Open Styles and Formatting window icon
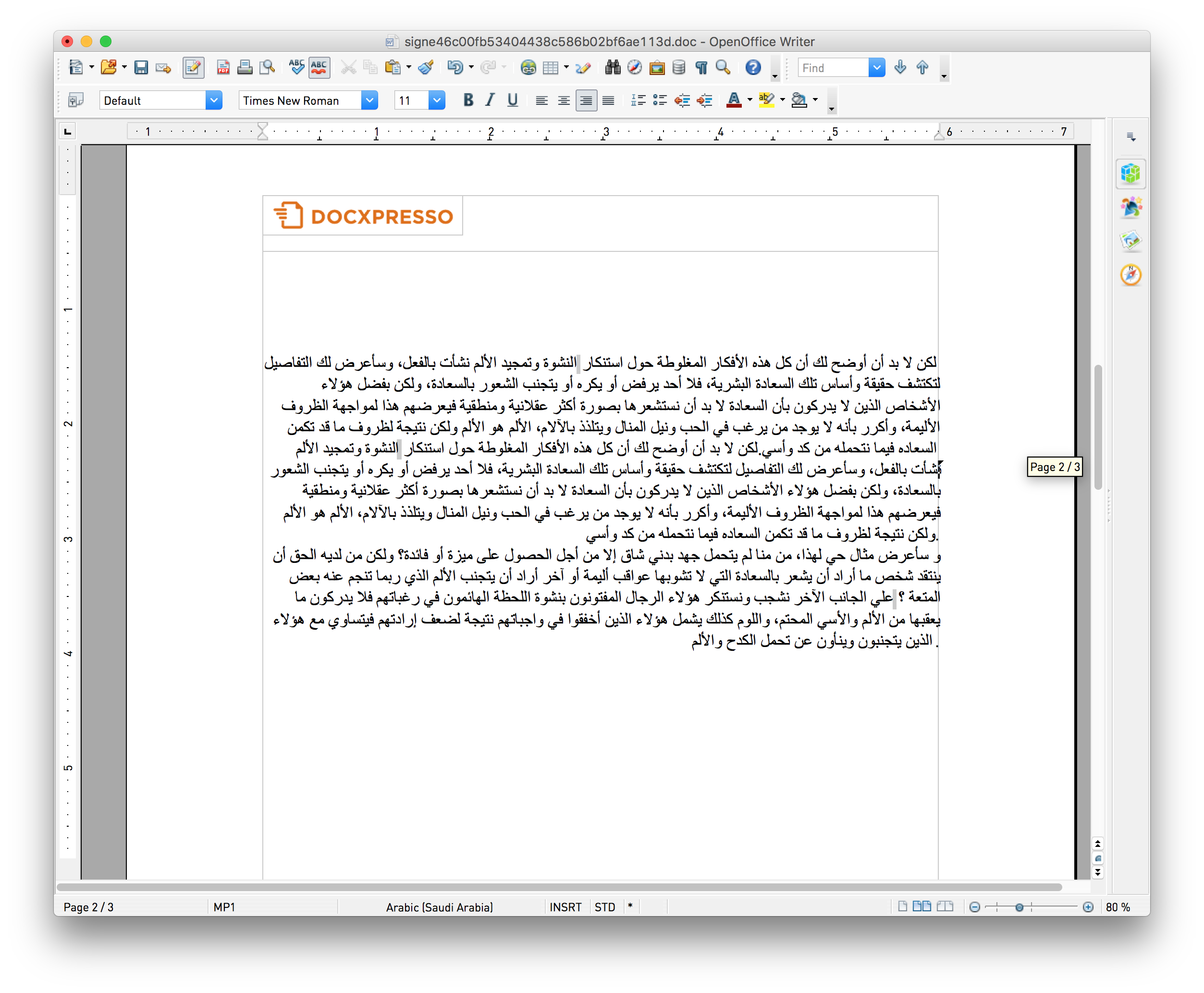 click(x=75, y=100)
